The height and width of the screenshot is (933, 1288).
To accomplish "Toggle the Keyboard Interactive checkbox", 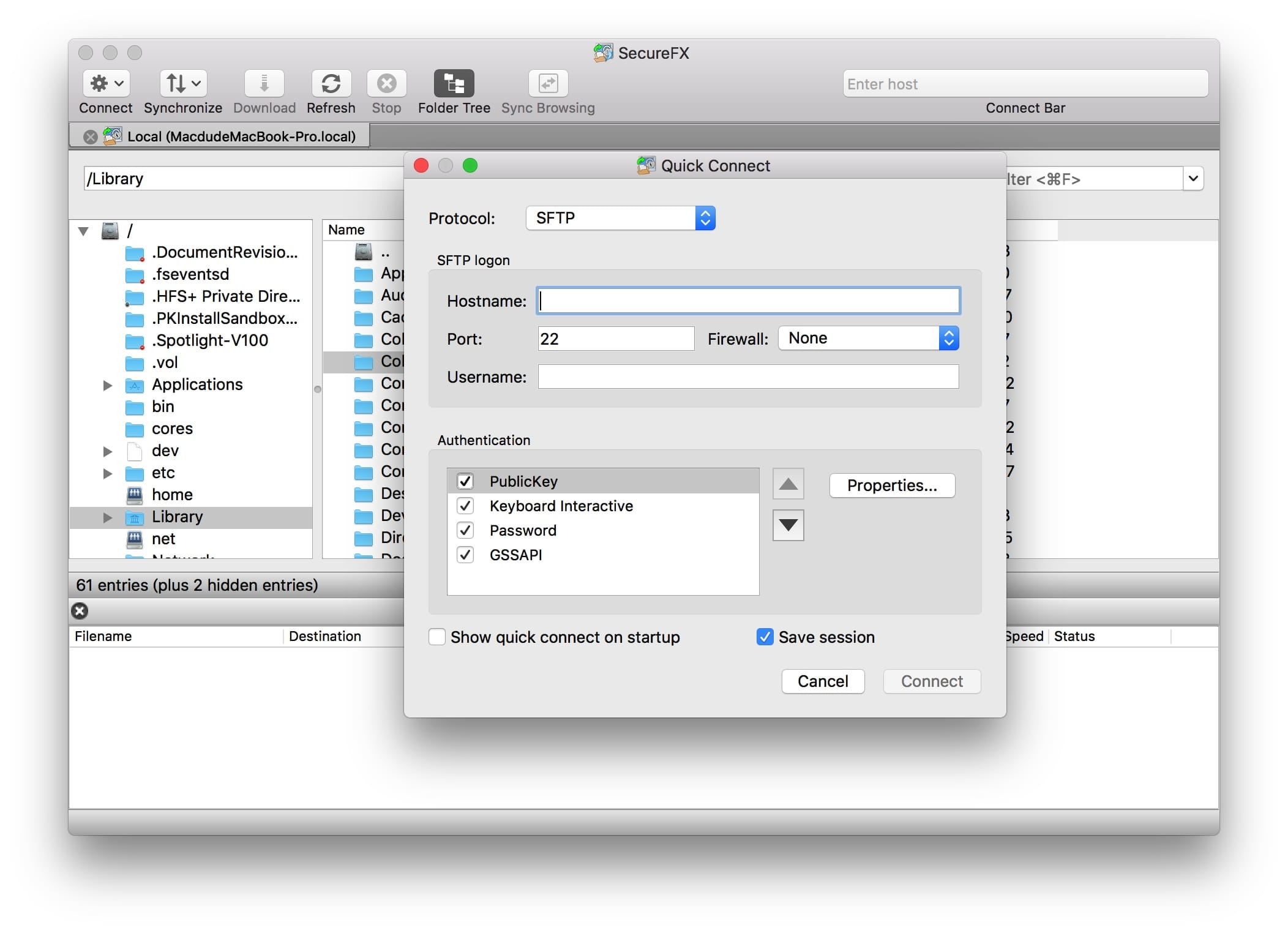I will [465, 506].
